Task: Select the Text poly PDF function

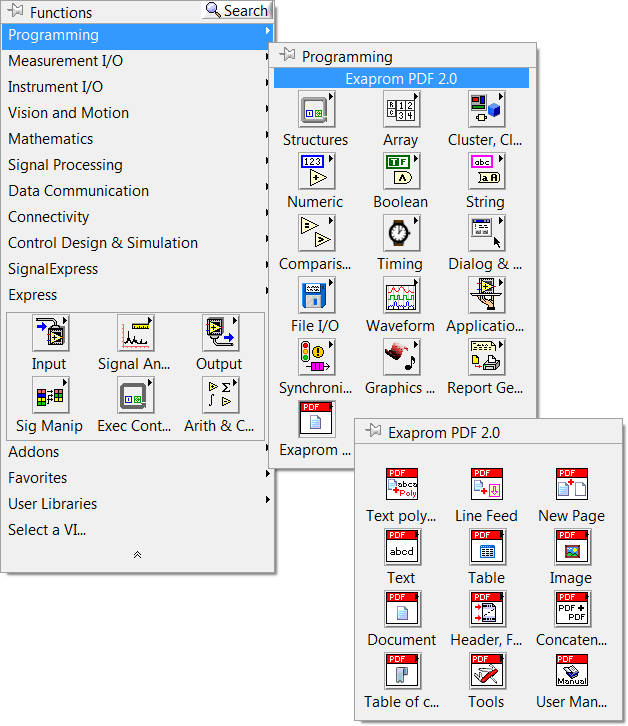Action: click(402, 484)
